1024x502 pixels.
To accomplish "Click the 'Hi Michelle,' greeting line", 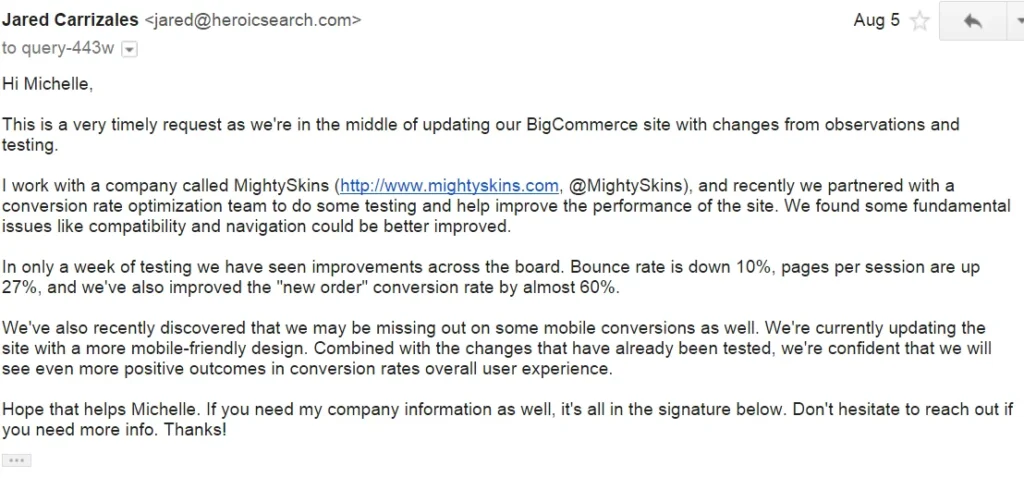I will coord(47,84).
